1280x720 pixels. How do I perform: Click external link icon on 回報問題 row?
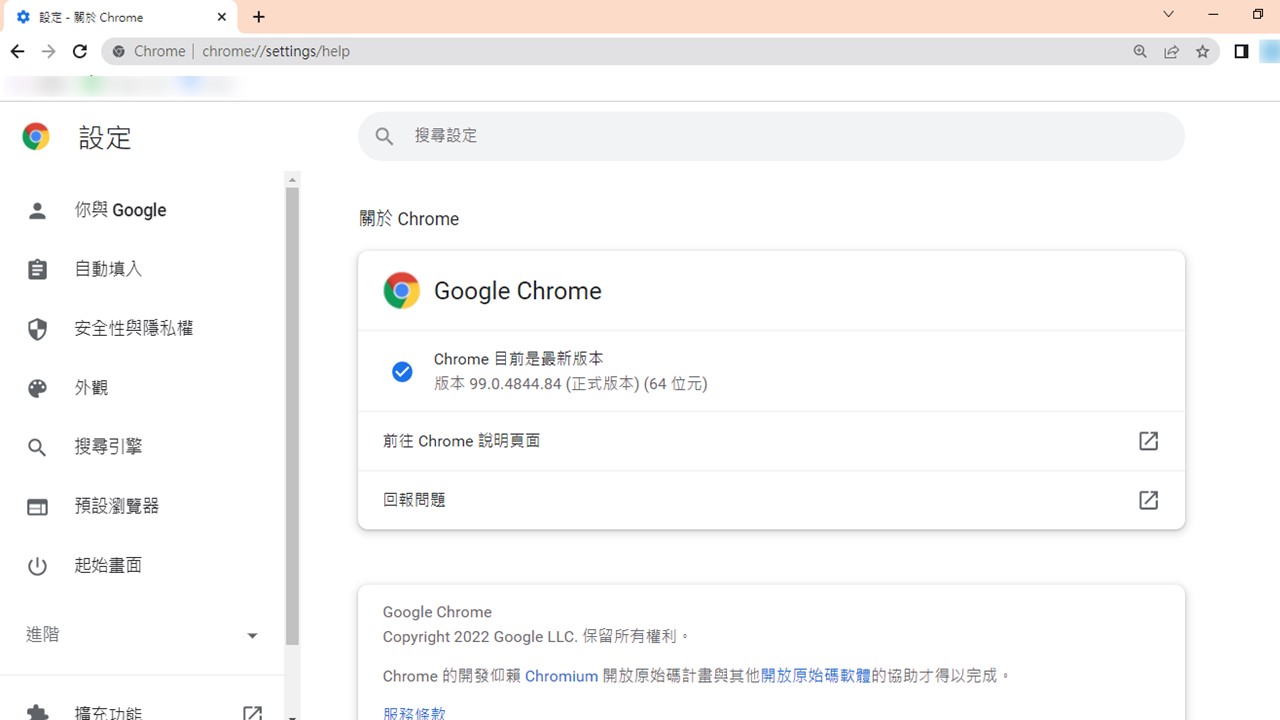1148,500
